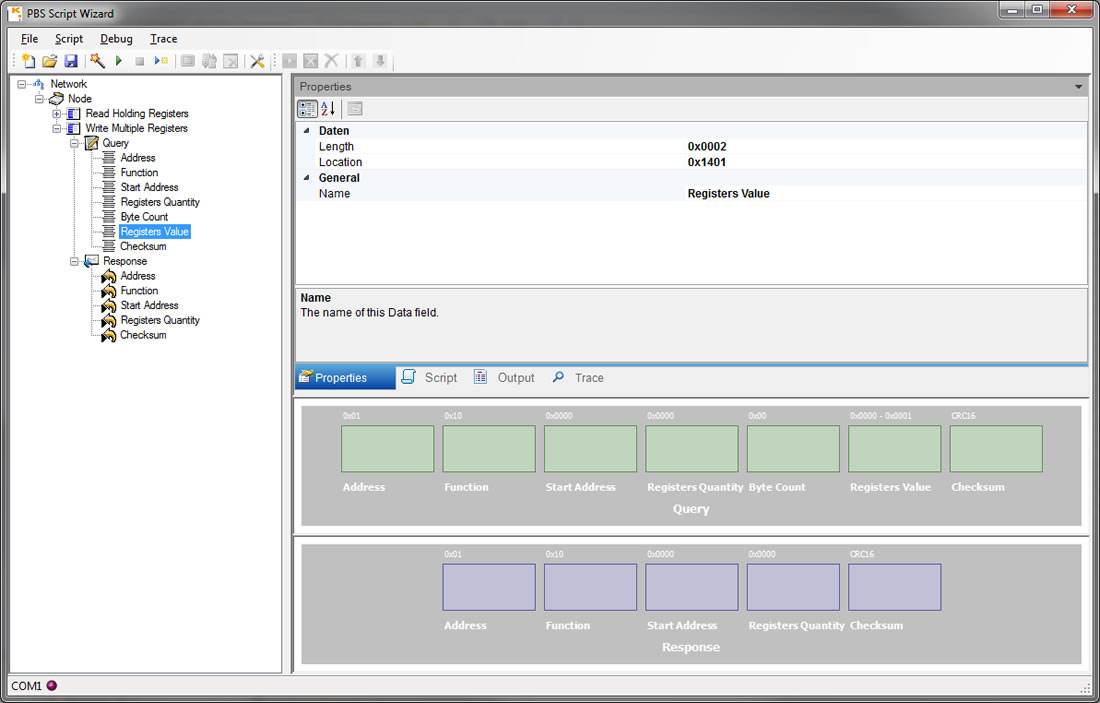Toggle the Categorized view in Properties
The height and width of the screenshot is (703, 1100).
click(308, 109)
